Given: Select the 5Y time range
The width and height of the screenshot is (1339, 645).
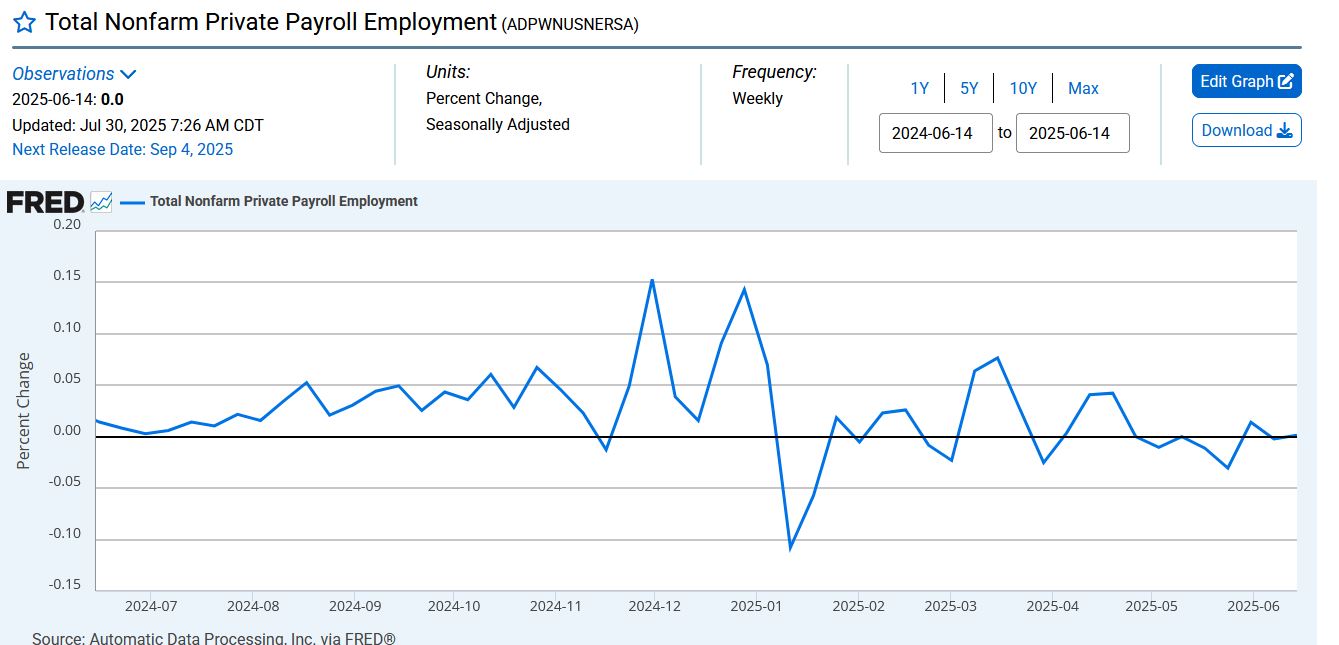Looking at the screenshot, I should pyautogui.click(x=969, y=88).
